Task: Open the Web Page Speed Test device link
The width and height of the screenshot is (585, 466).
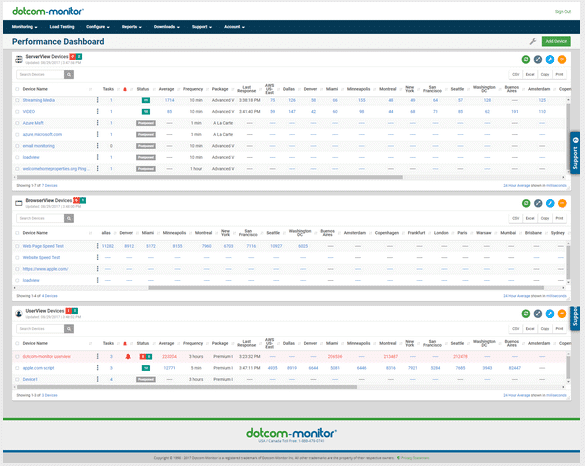Action: point(43,246)
